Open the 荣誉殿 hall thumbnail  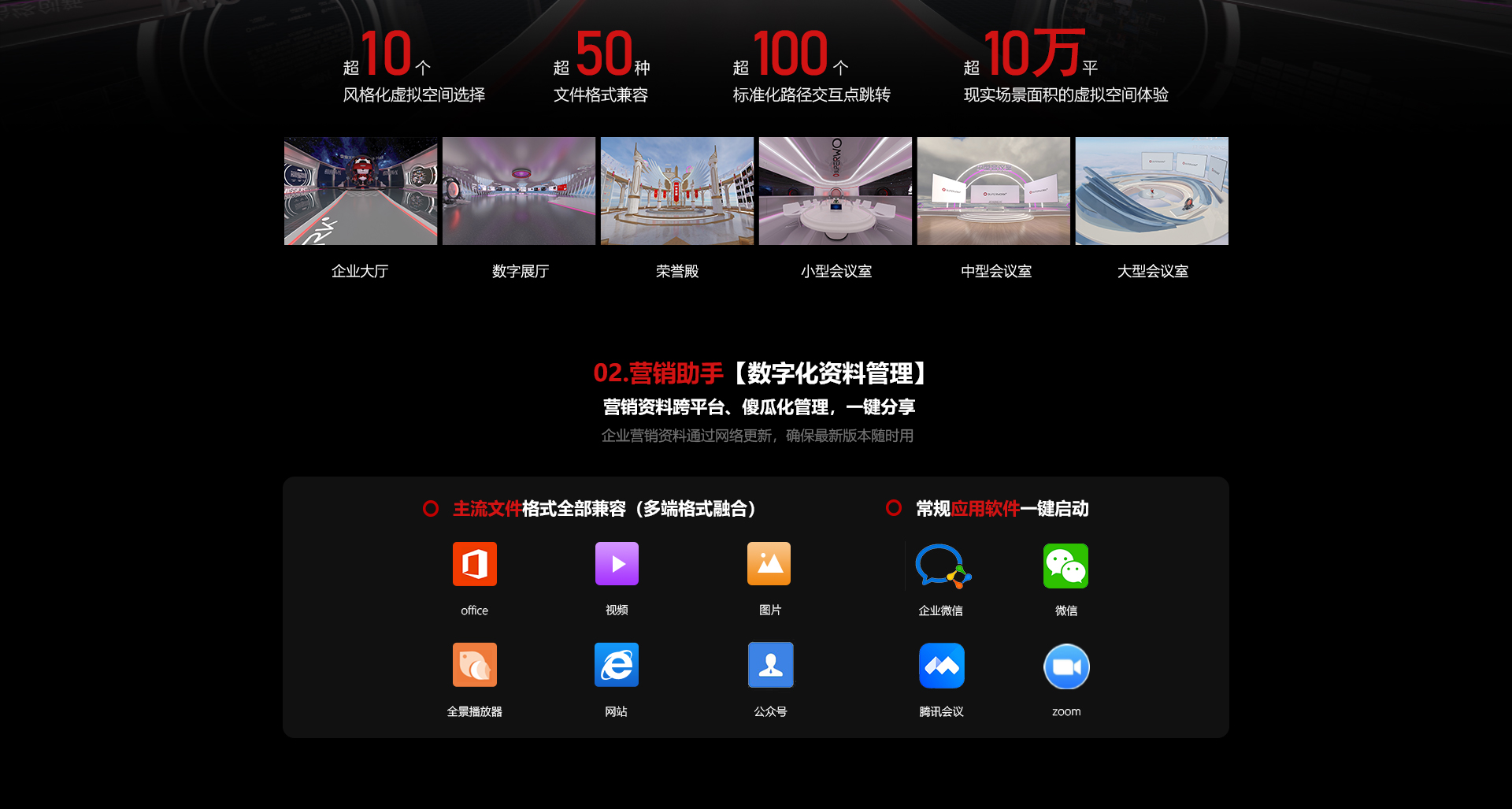click(677, 191)
